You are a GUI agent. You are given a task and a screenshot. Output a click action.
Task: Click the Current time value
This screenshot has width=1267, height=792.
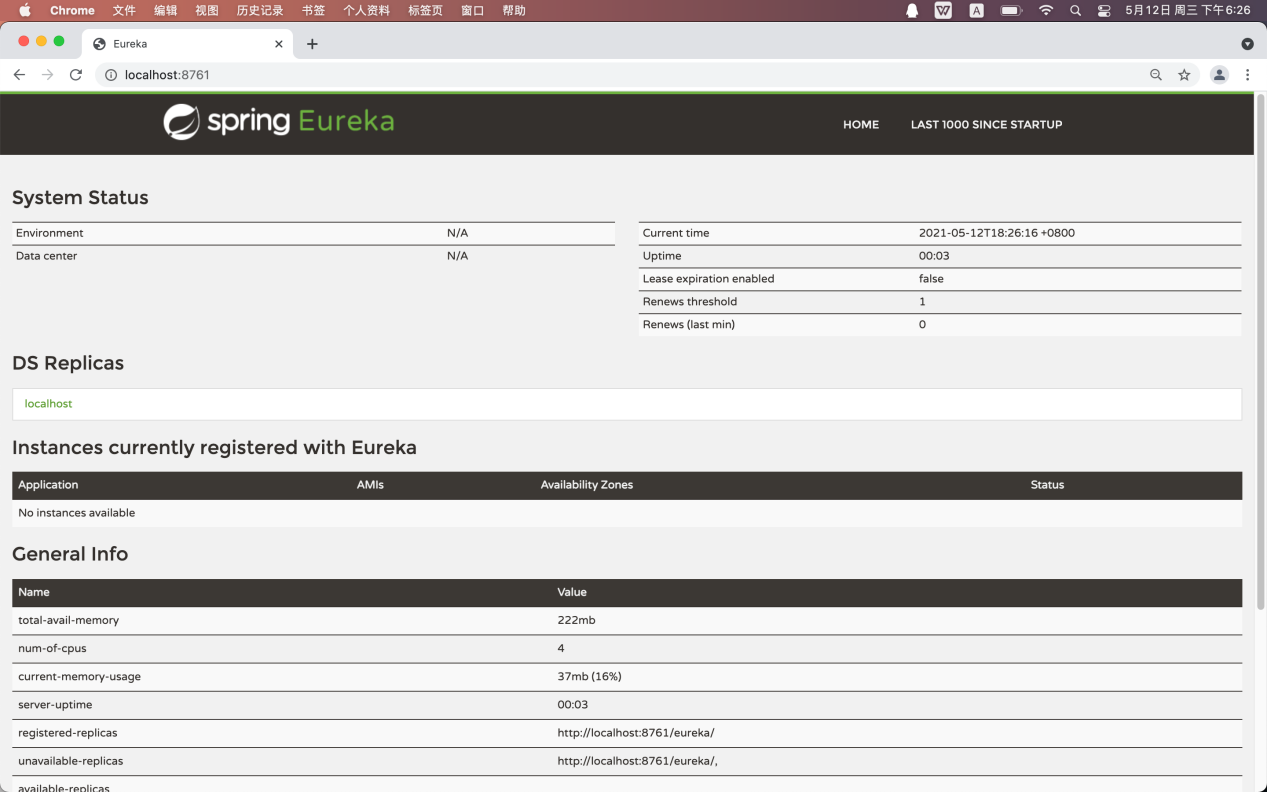[997, 233]
